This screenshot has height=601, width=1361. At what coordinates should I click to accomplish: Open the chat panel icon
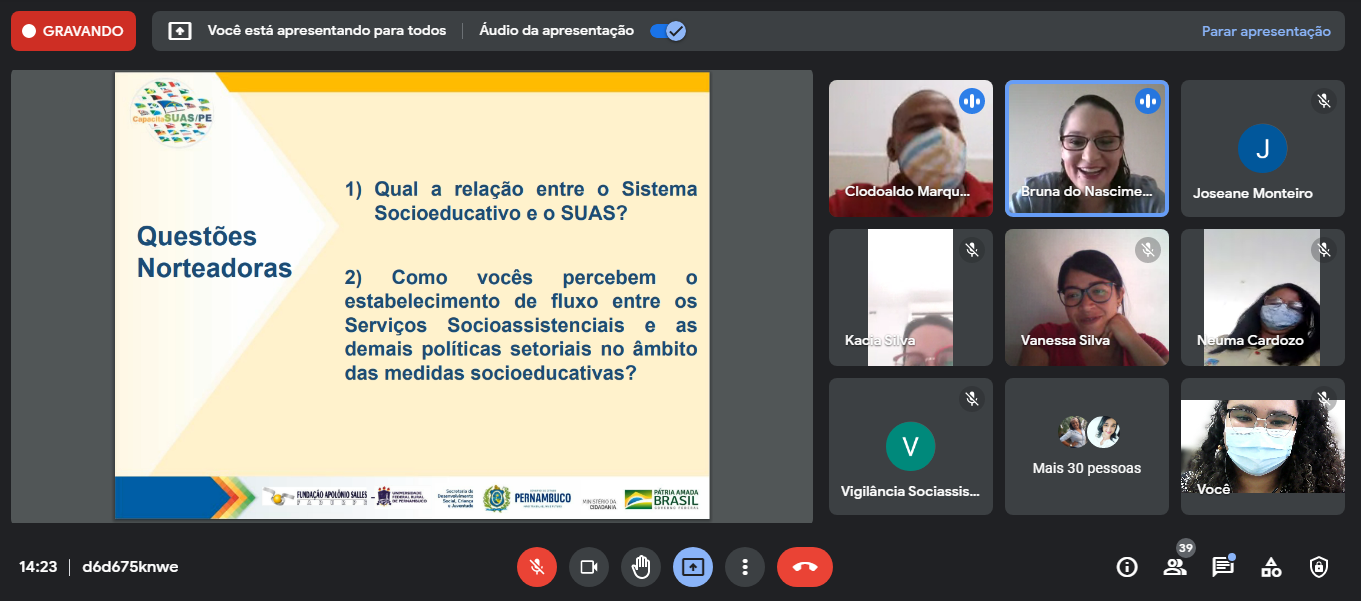(x=1222, y=567)
